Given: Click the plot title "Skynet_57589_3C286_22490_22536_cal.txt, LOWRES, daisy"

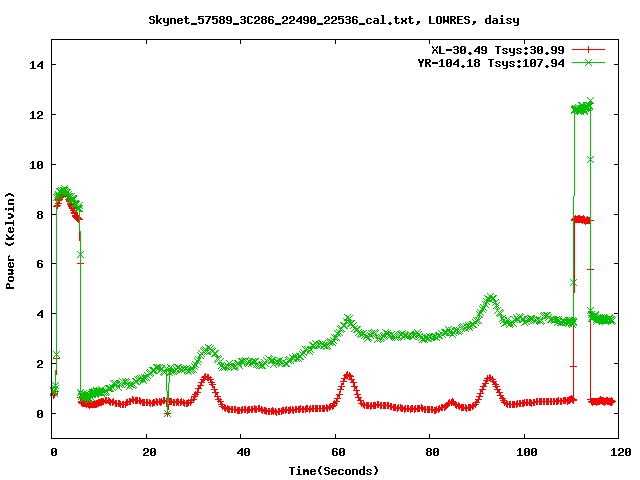Looking at the screenshot, I should [x=333, y=20].
